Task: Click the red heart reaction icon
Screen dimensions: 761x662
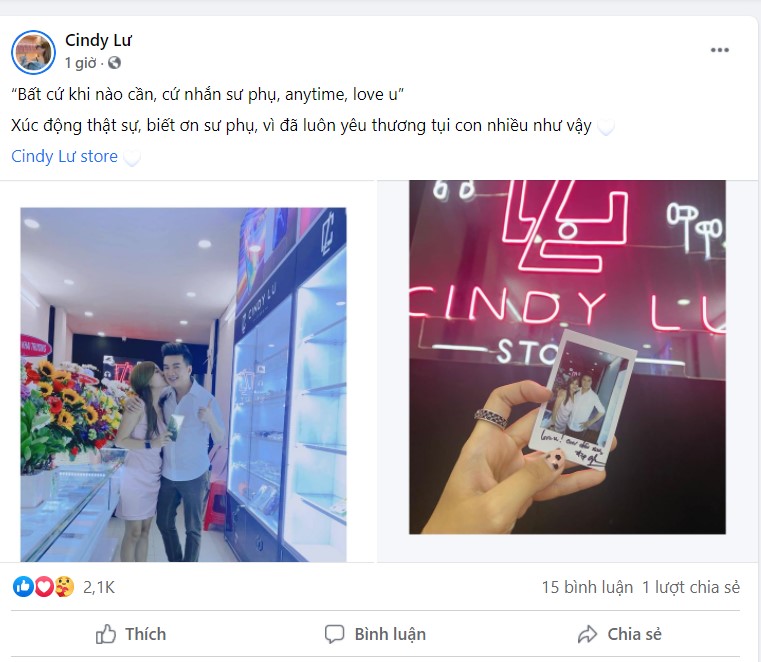Action: pyautogui.click(x=44, y=587)
